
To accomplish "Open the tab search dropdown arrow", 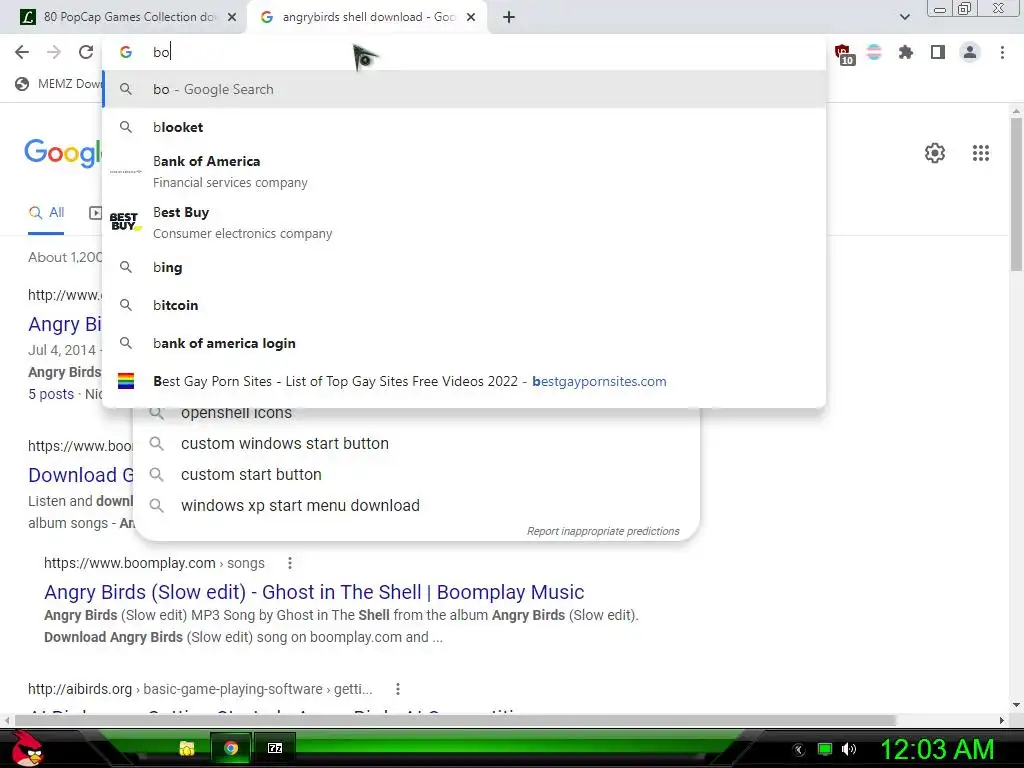I will [x=904, y=17].
